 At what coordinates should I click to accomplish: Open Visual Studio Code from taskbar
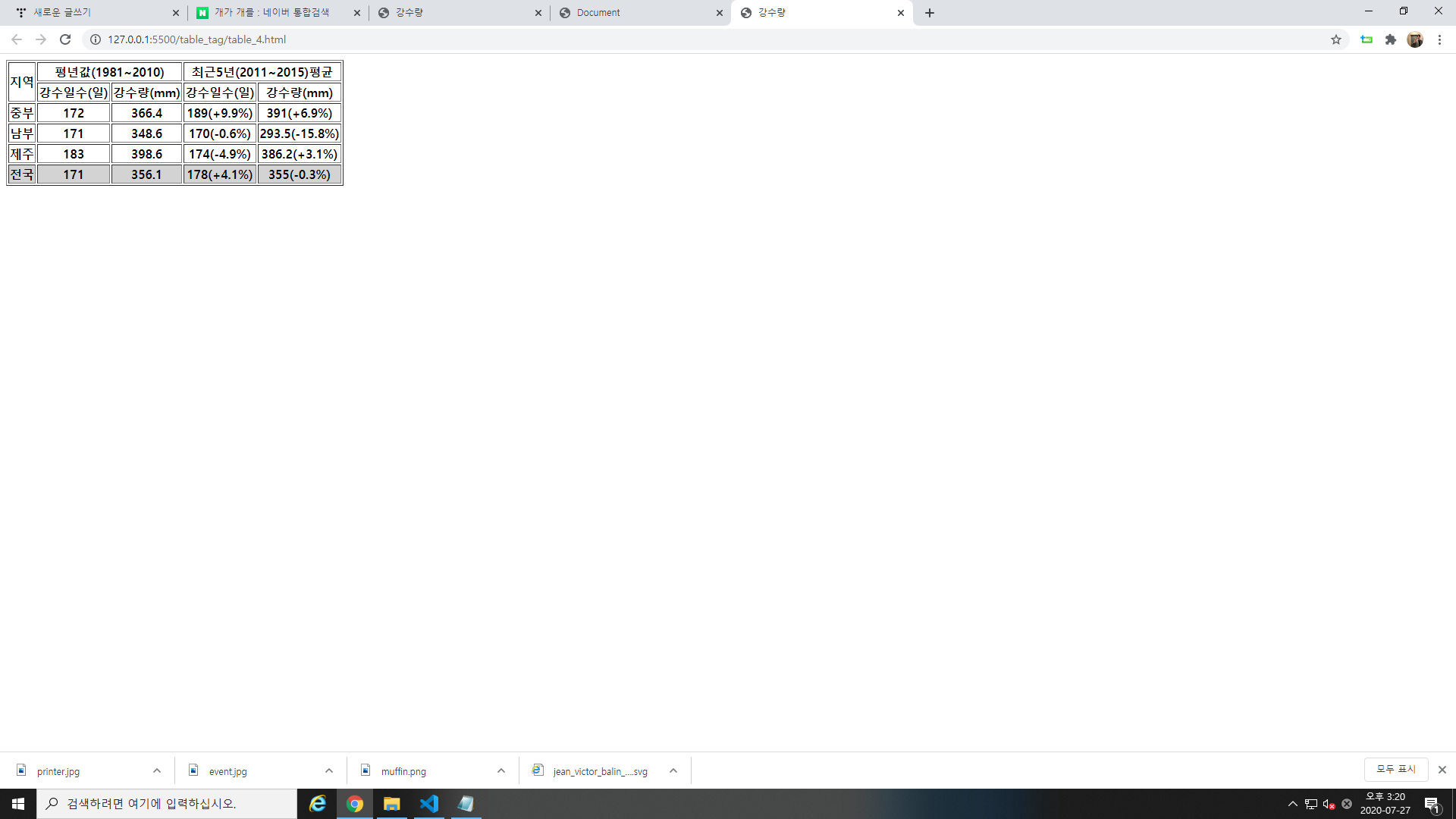pyautogui.click(x=429, y=804)
